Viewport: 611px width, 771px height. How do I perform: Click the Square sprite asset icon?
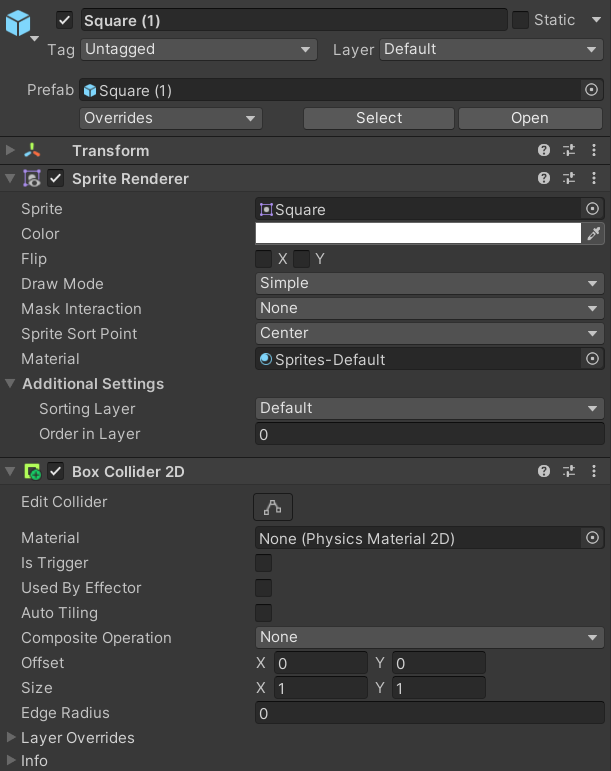(266, 209)
